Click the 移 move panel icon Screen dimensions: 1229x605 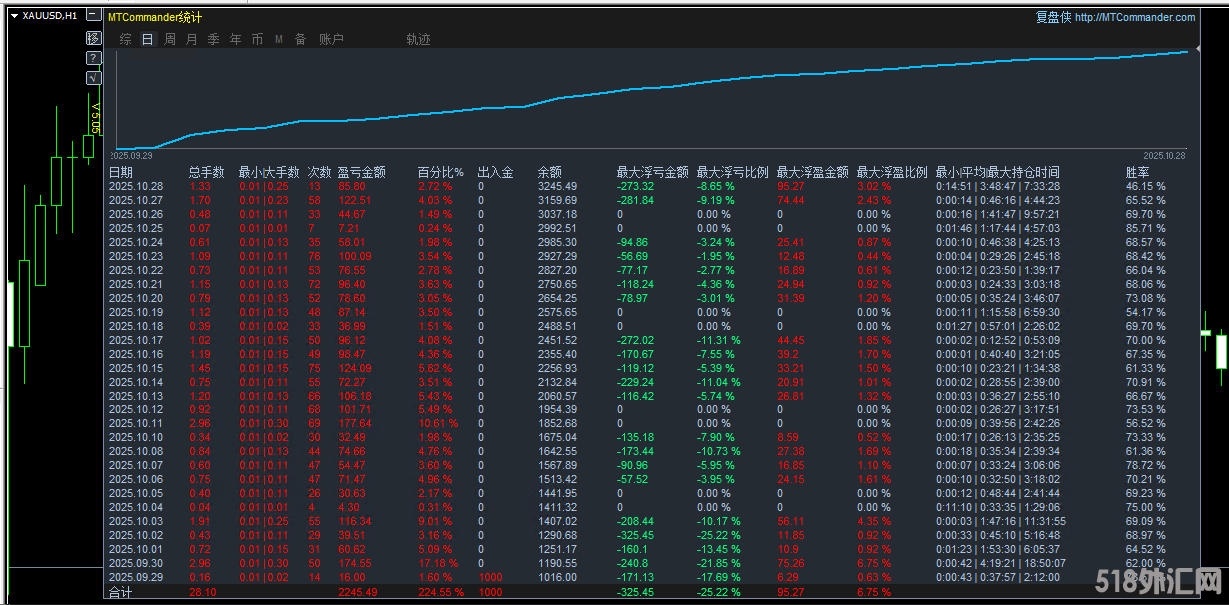93,38
